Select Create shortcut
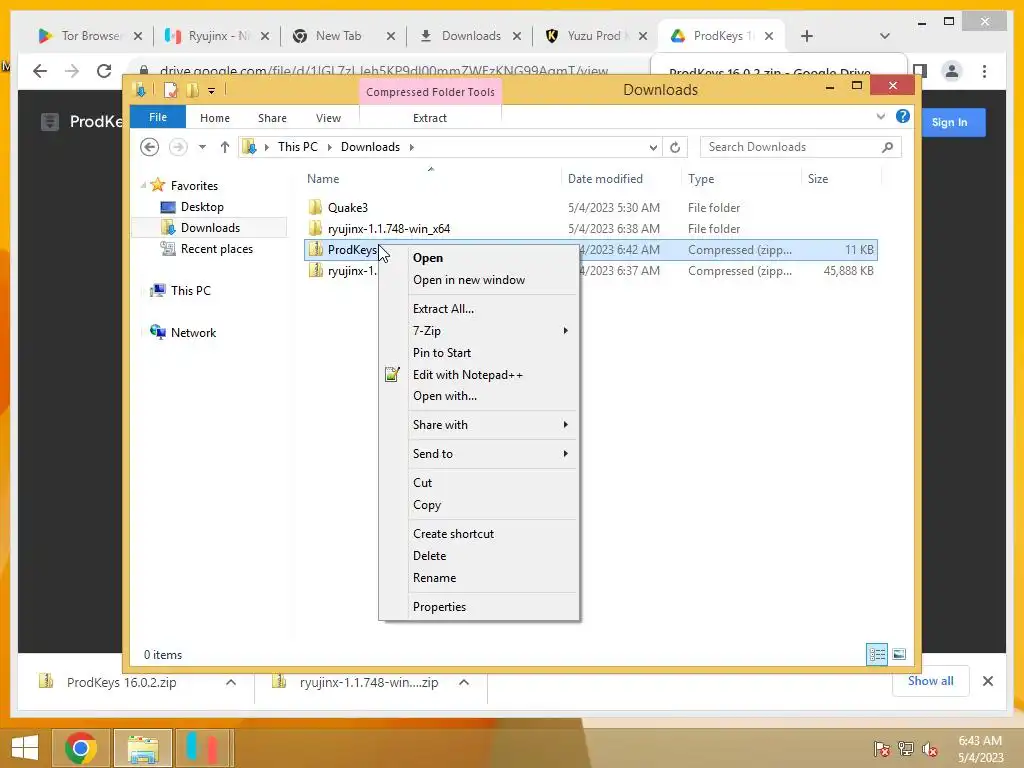1024x768 pixels. pos(453,534)
